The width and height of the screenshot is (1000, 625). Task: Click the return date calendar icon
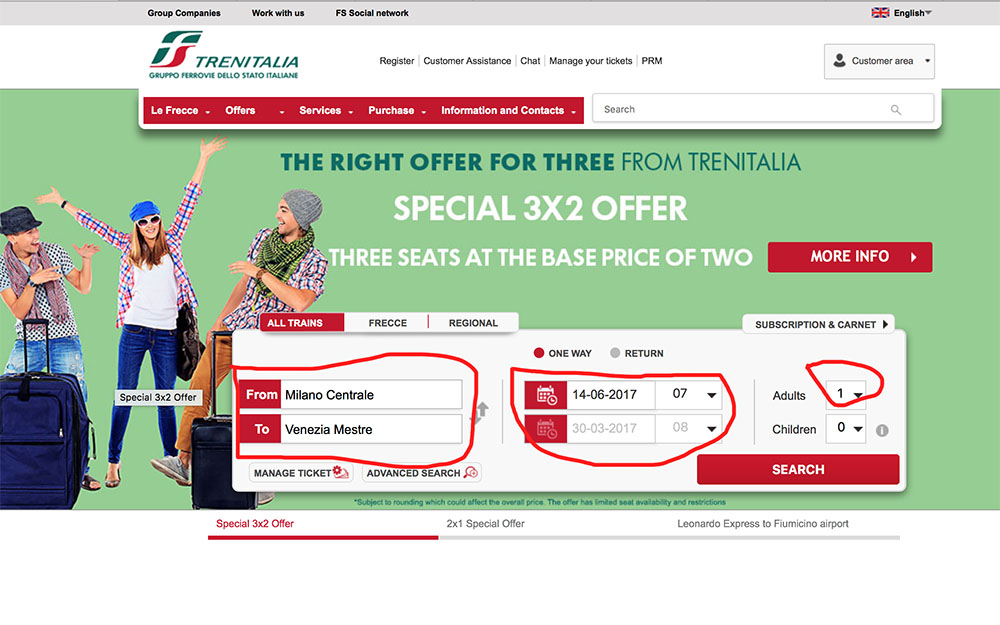[546, 429]
